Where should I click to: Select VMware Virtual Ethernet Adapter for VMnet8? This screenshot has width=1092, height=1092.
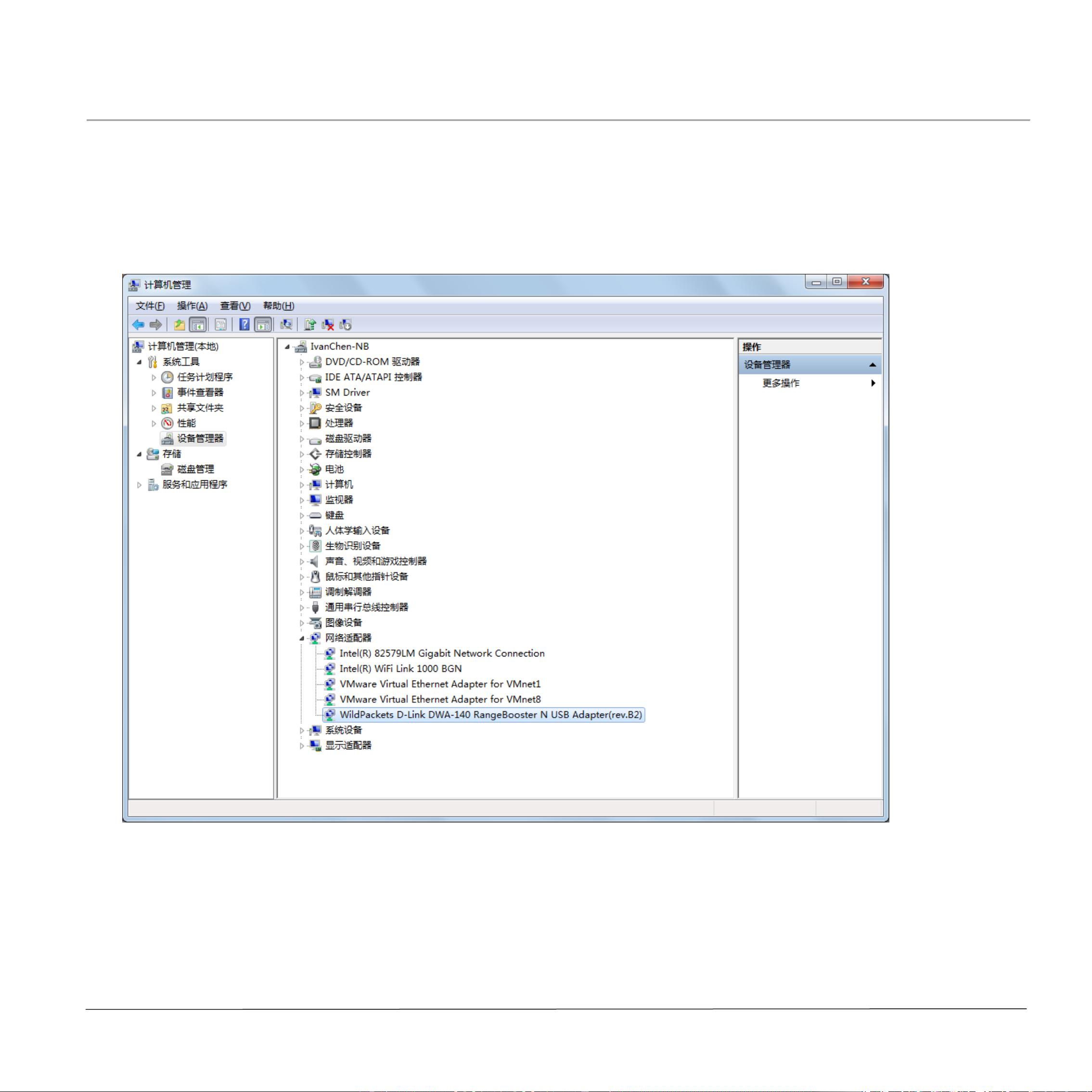pyautogui.click(x=440, y=700)
